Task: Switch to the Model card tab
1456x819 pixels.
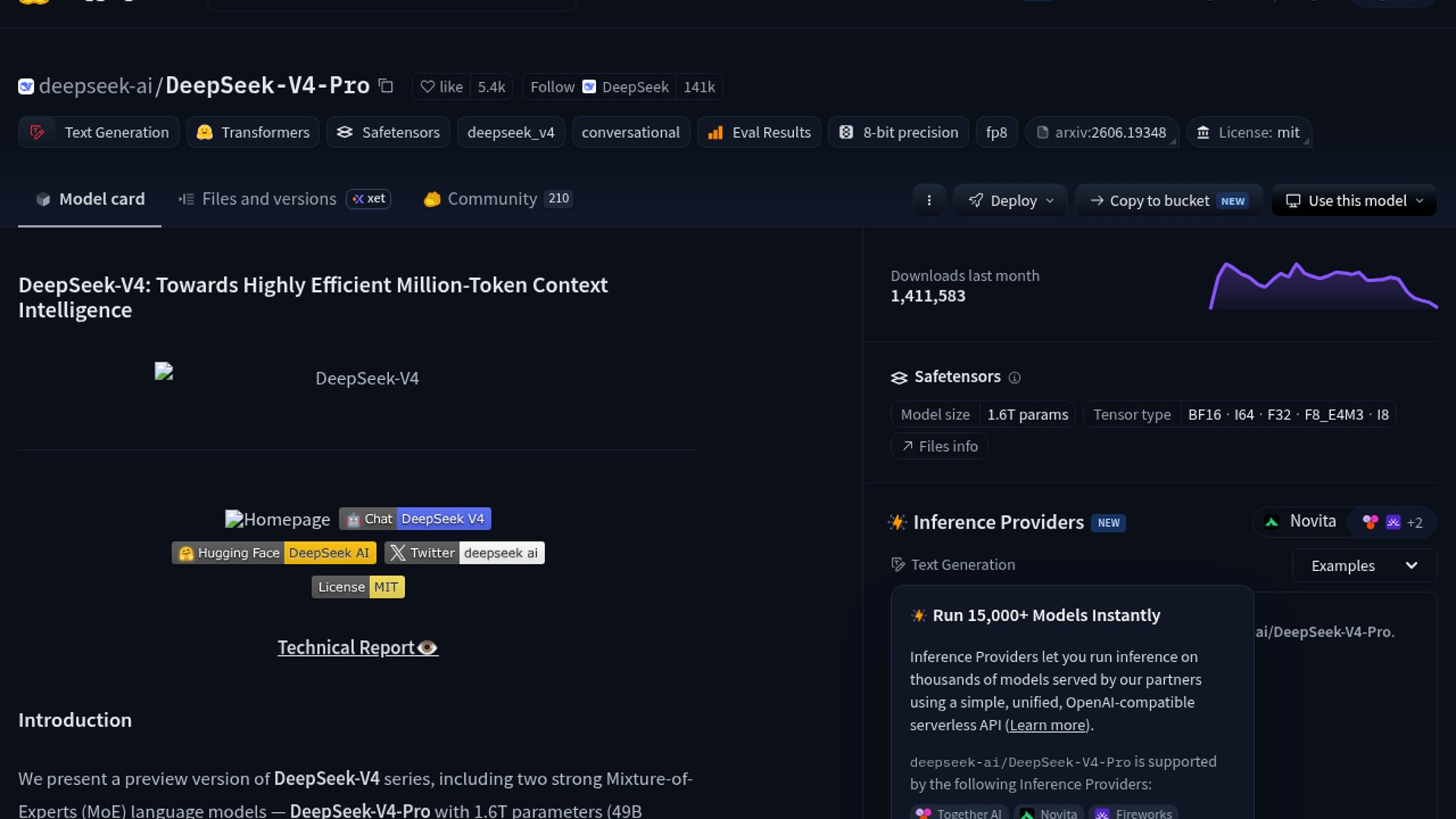Action: (89, 199)
